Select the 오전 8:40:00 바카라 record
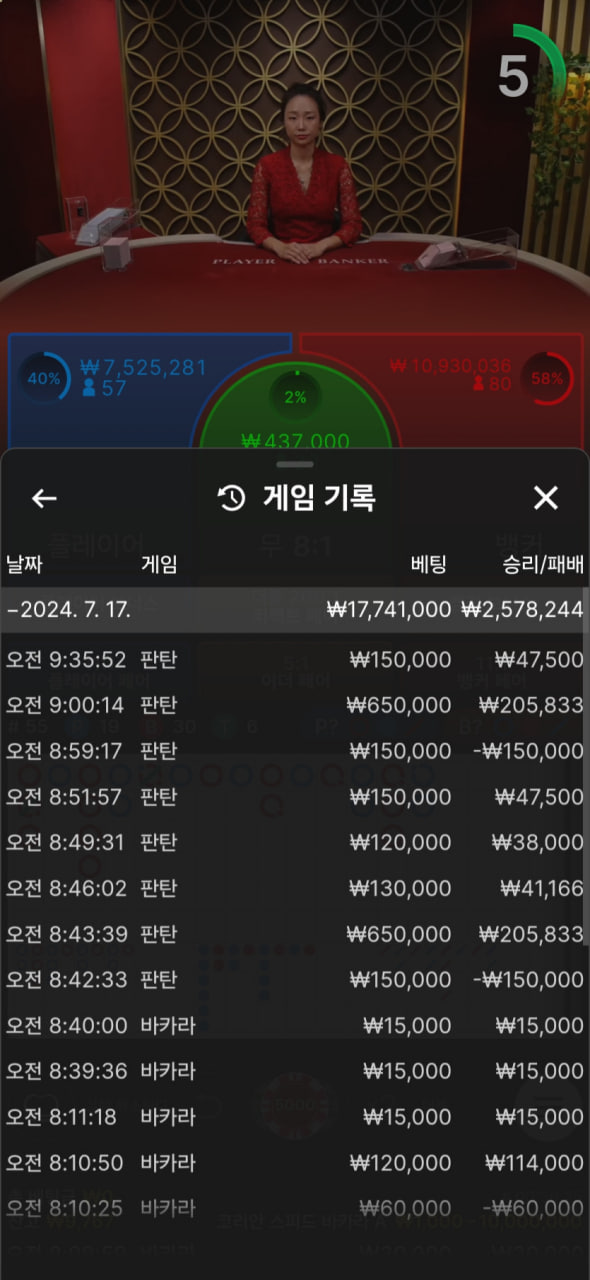The width and height of the screenshot is (590, 1280). coord(293,1025)
